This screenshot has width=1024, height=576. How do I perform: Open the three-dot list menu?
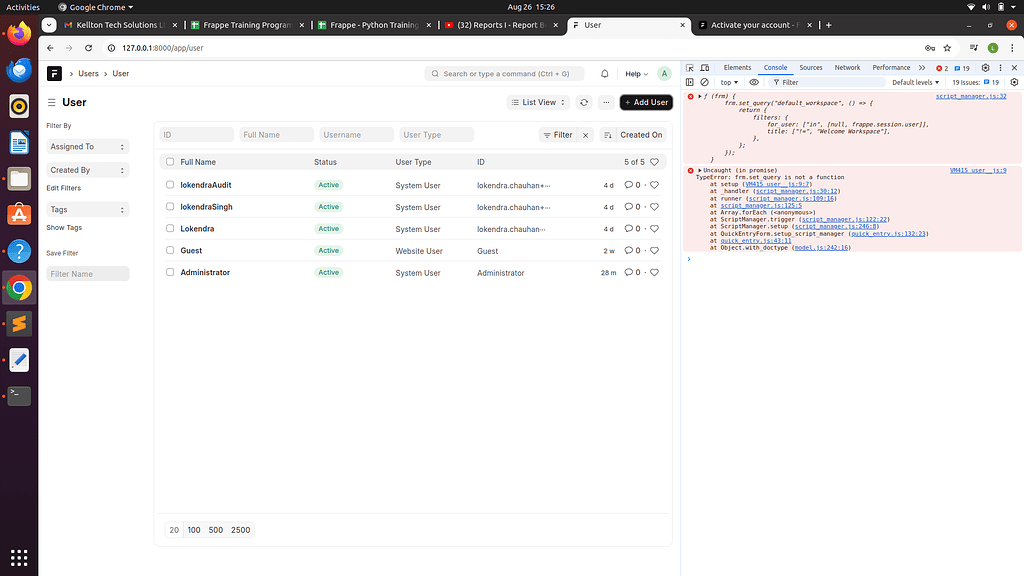(606, 103)
